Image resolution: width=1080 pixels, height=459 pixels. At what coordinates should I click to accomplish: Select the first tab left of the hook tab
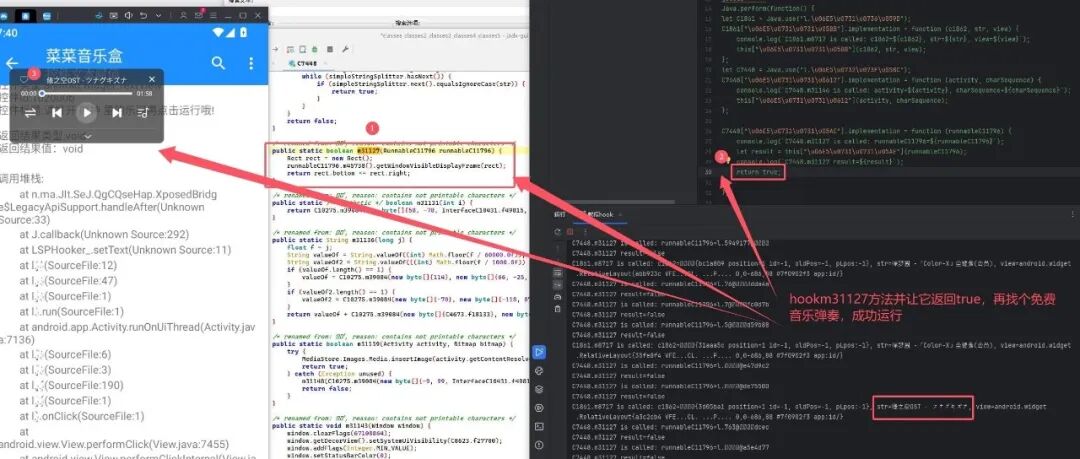[560, 214]
